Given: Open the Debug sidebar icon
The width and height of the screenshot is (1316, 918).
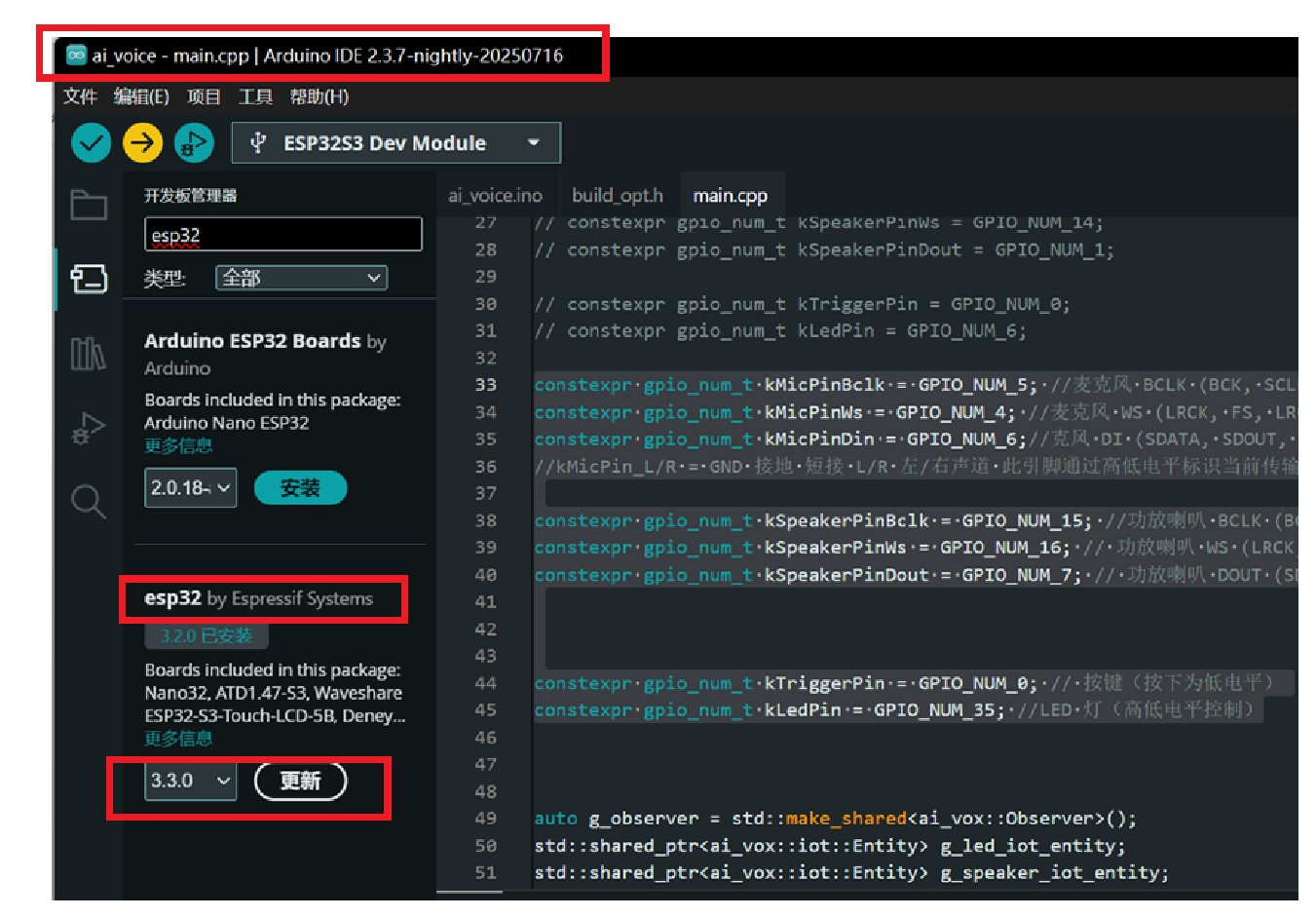Looking at the screenshot, I should pos(89,428).
